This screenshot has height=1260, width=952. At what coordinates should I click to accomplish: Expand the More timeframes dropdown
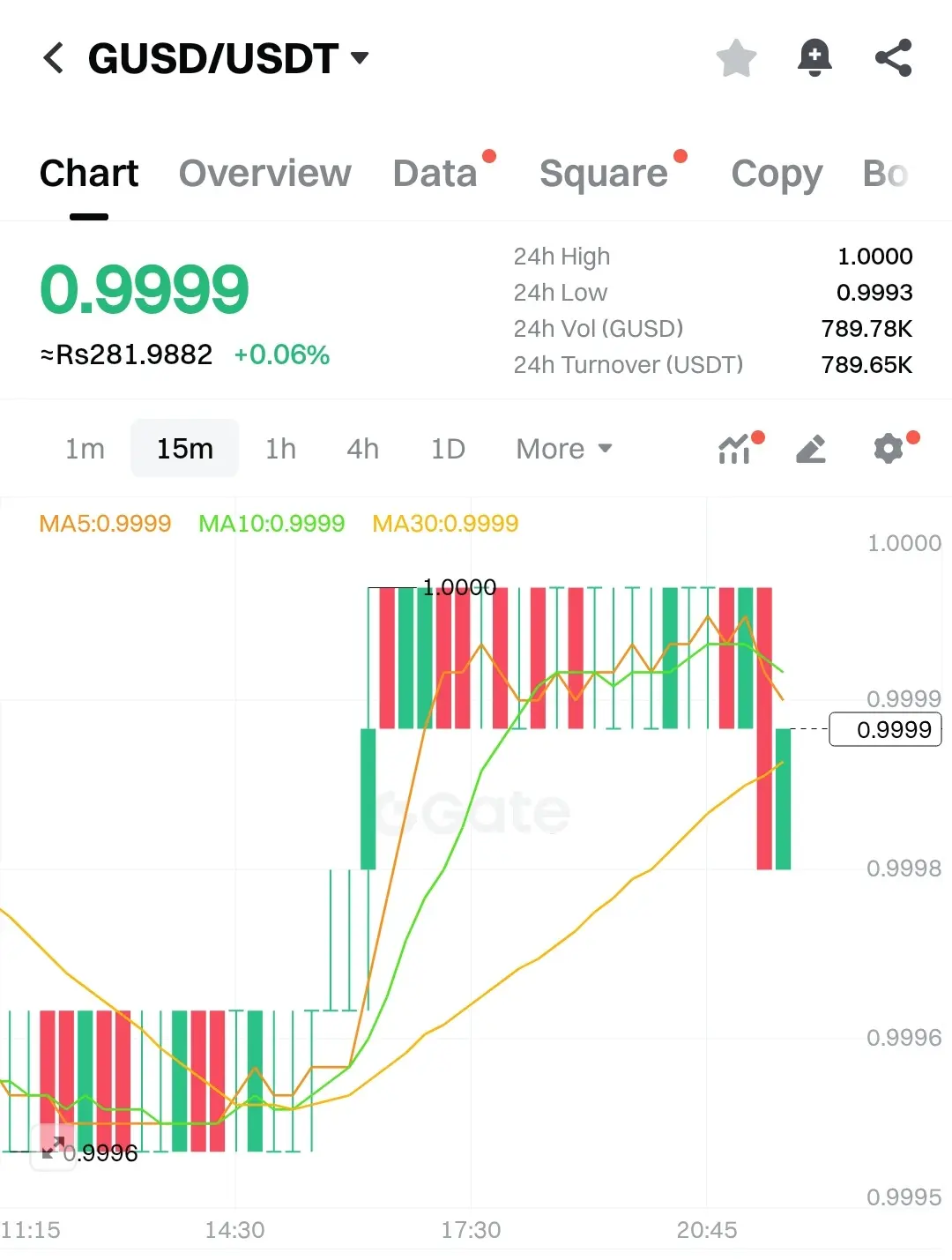pos(564,449)
